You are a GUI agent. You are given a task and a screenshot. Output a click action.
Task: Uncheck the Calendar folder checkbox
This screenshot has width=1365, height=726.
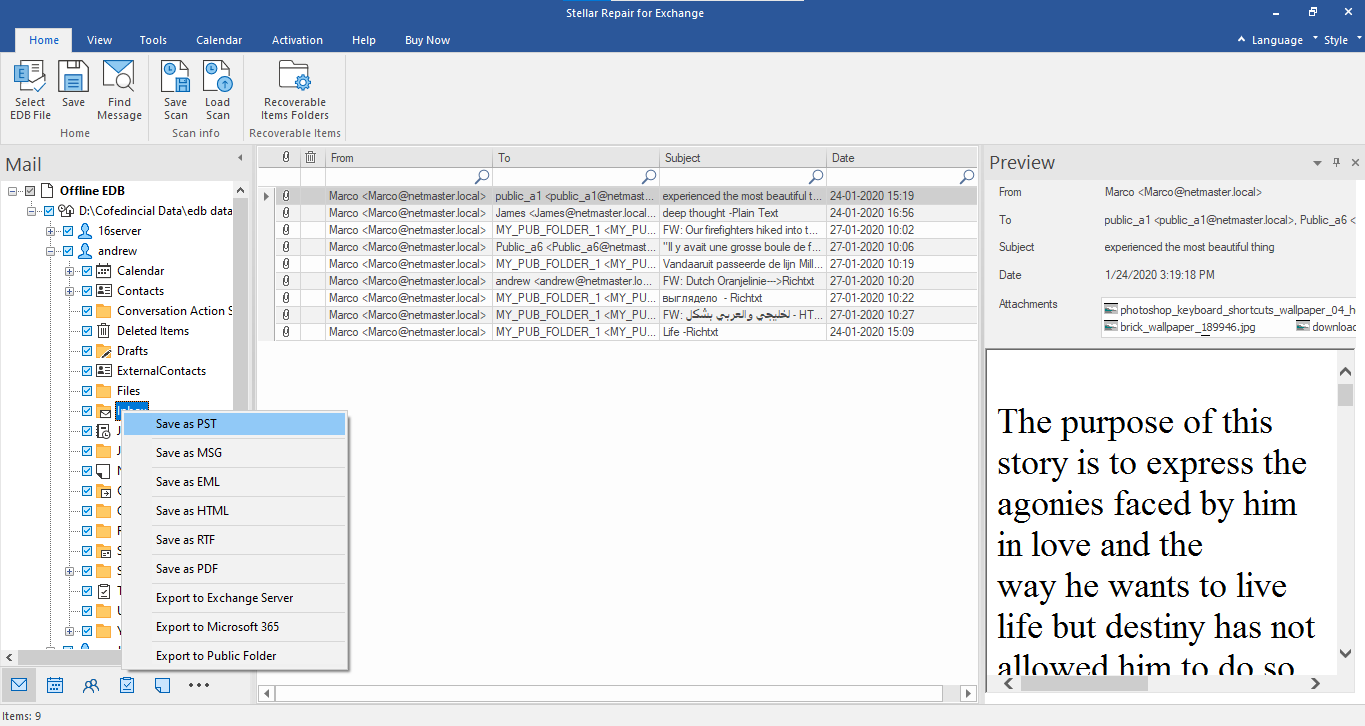pos(86,271)
